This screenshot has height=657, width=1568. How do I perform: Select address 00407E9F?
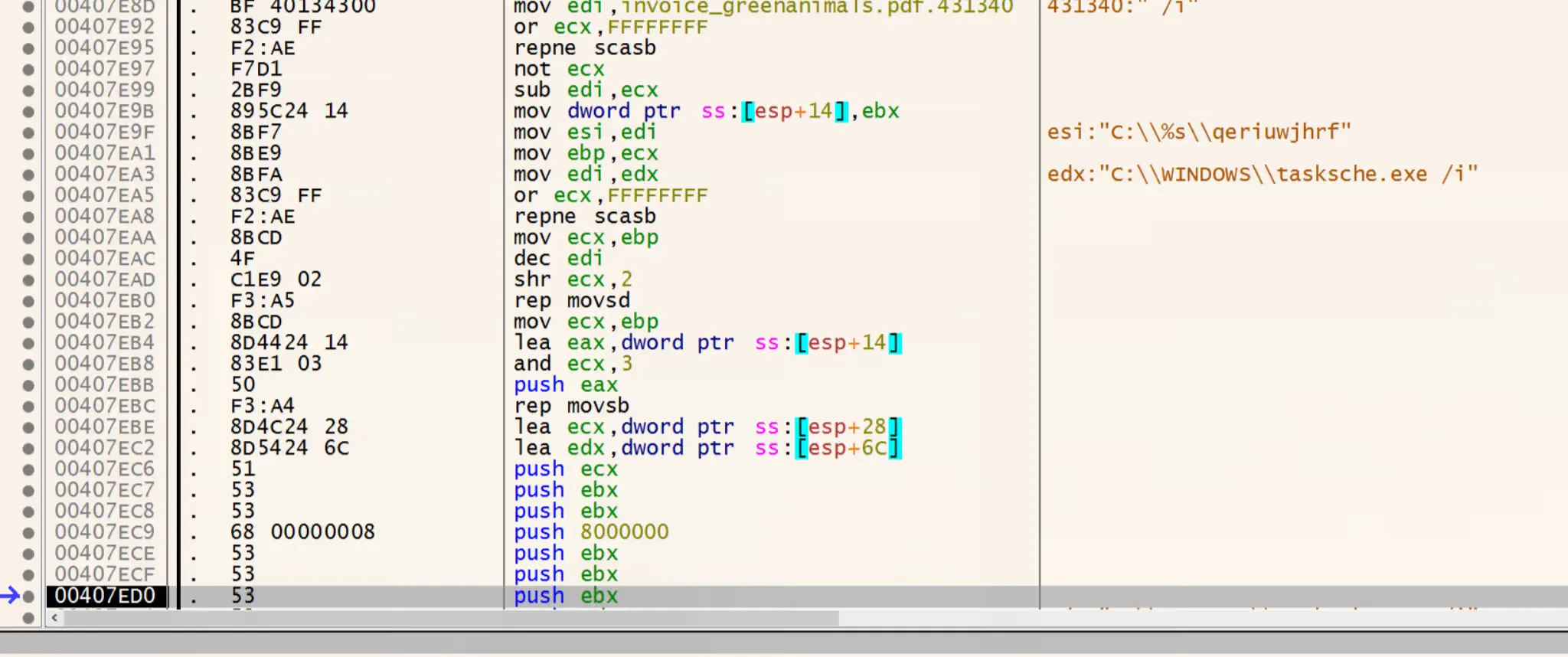105,132
